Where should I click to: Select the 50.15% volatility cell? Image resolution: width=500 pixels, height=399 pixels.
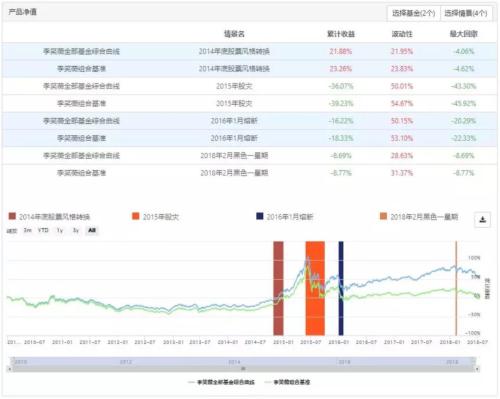[x=402, y=121]
